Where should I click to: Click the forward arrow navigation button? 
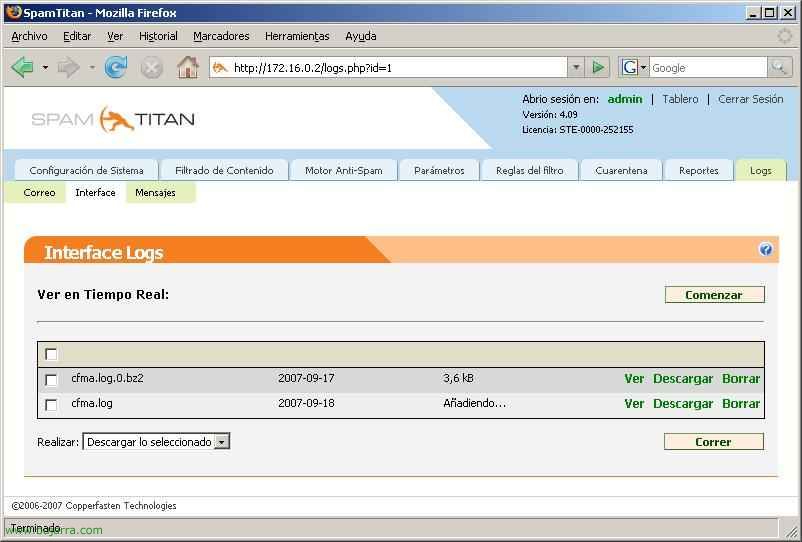pos(68,67)
